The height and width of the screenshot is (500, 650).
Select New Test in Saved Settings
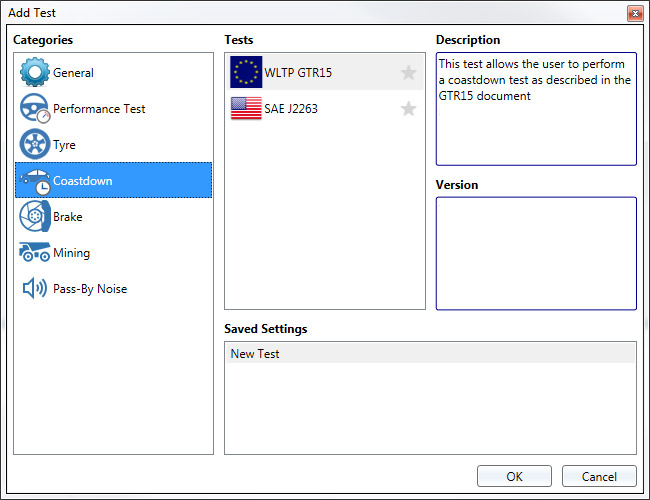pos(430,354)
